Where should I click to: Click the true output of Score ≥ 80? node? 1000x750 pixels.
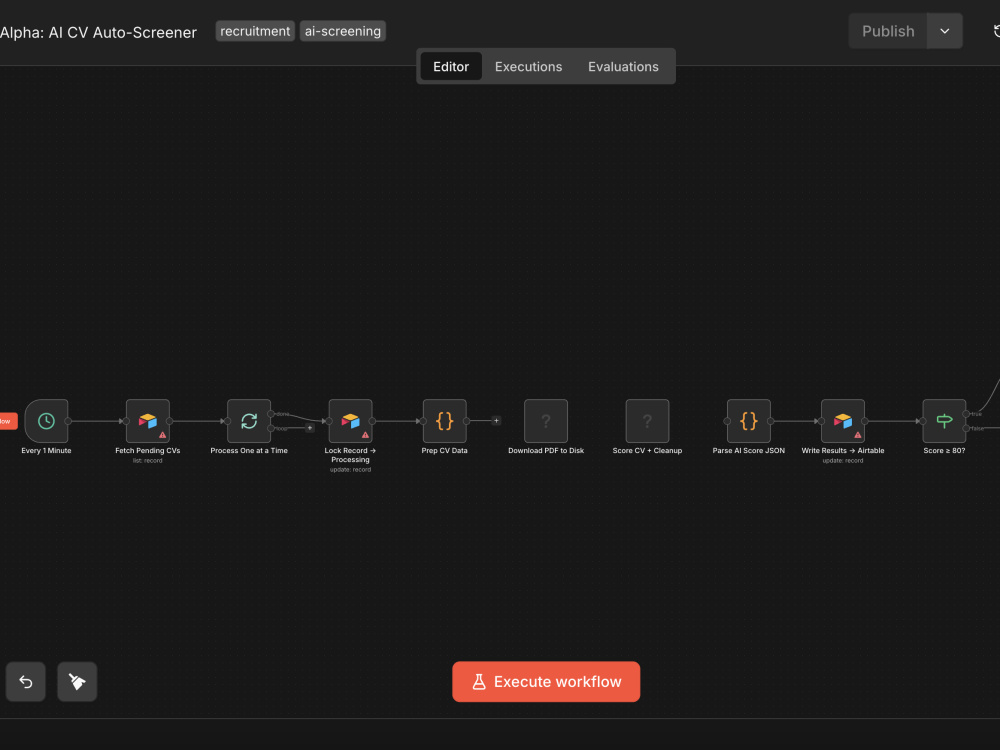pos(966,414)
